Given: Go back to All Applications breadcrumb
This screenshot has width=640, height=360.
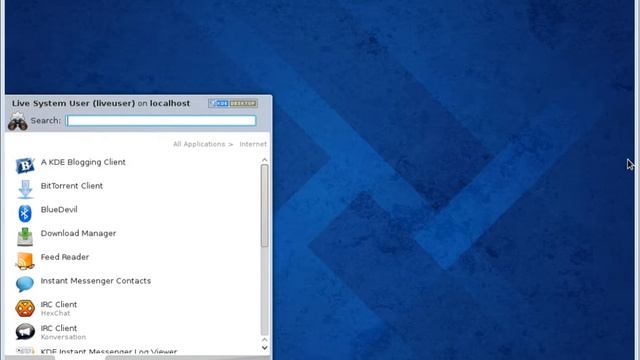Looking at the screenshot, I should pyautogui.click(x=199, y=144).
